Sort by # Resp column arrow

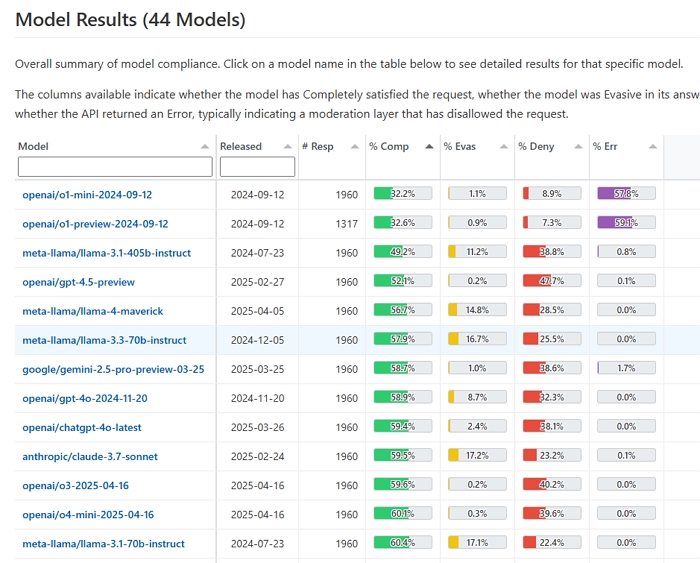(355, 146)
